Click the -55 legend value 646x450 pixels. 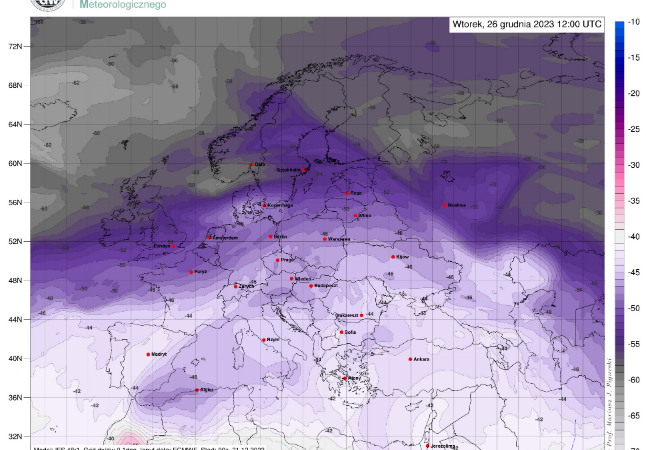tap(634, 345)
